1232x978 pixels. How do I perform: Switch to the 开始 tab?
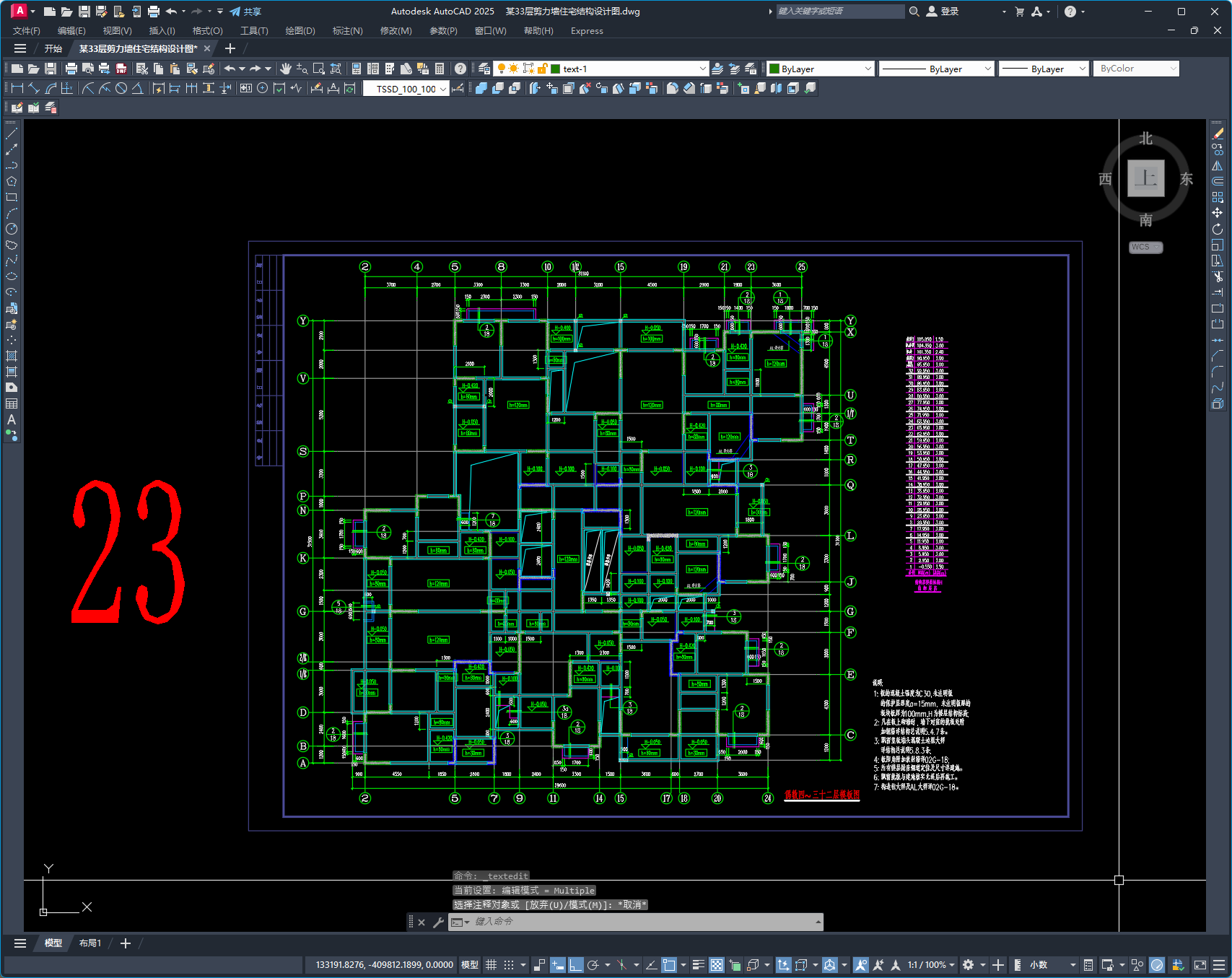[53, 48]
